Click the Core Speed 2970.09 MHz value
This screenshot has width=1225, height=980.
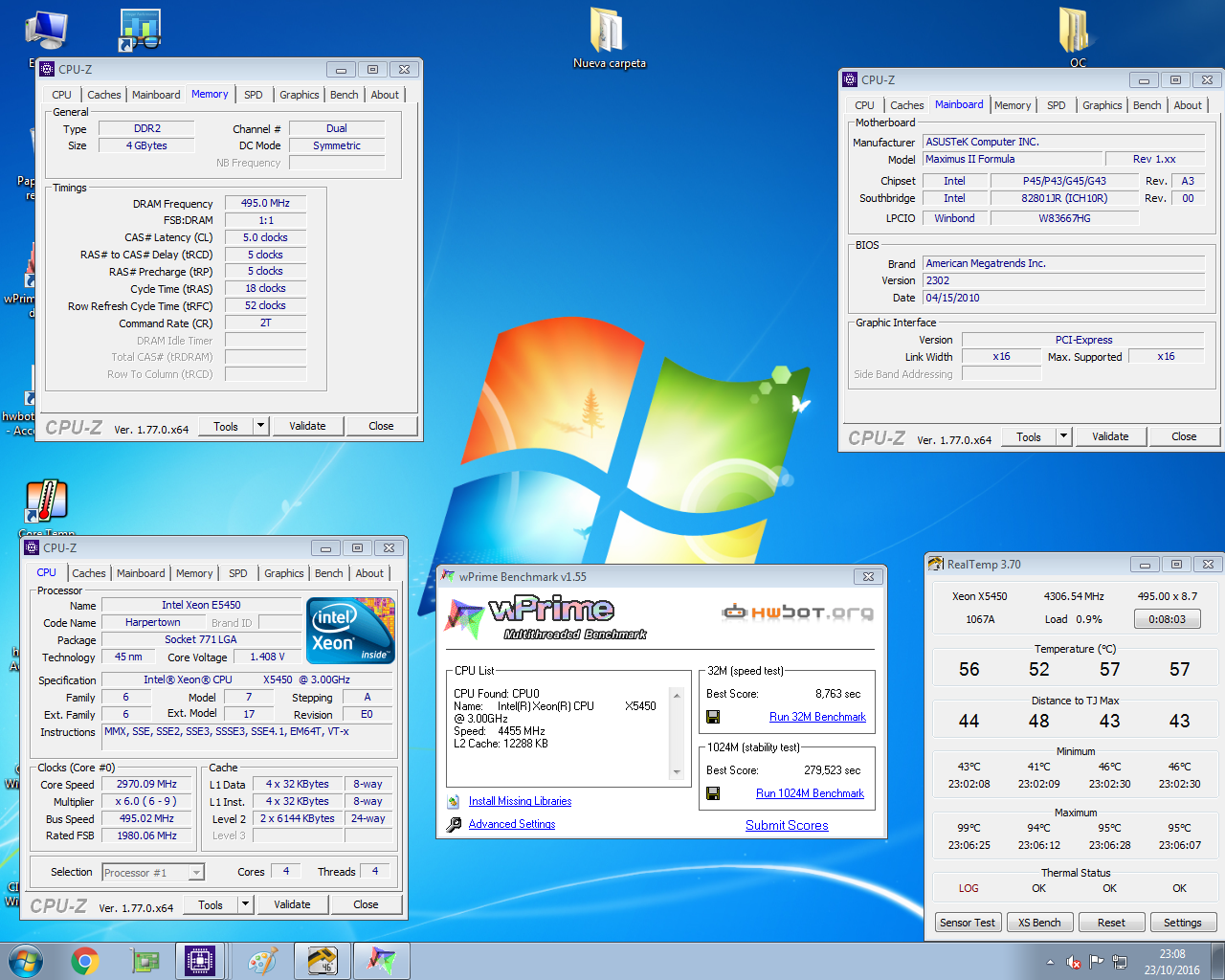pos(146,784)
